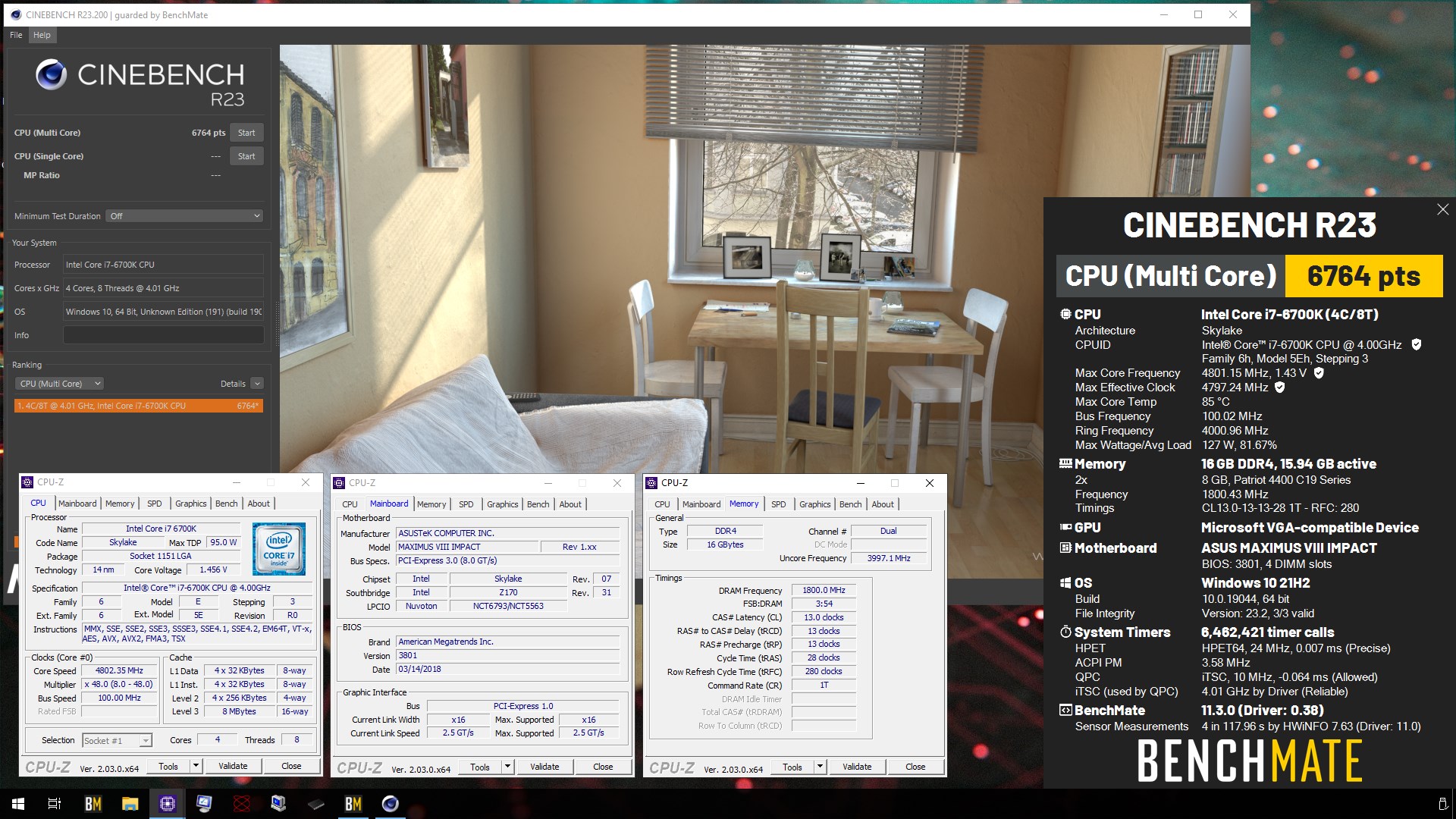The image size is (1456, 819).
Task: Open the Cinebench File menu
Action: [x=16, y=35]
